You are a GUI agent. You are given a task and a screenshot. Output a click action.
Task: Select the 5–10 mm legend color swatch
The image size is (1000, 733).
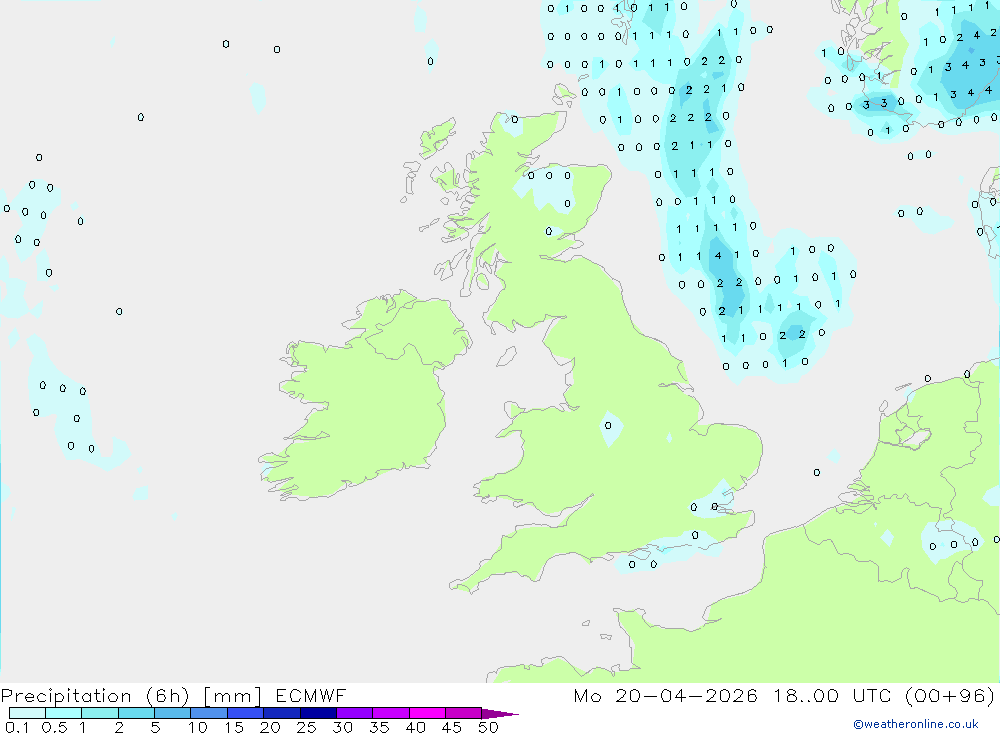173,713
